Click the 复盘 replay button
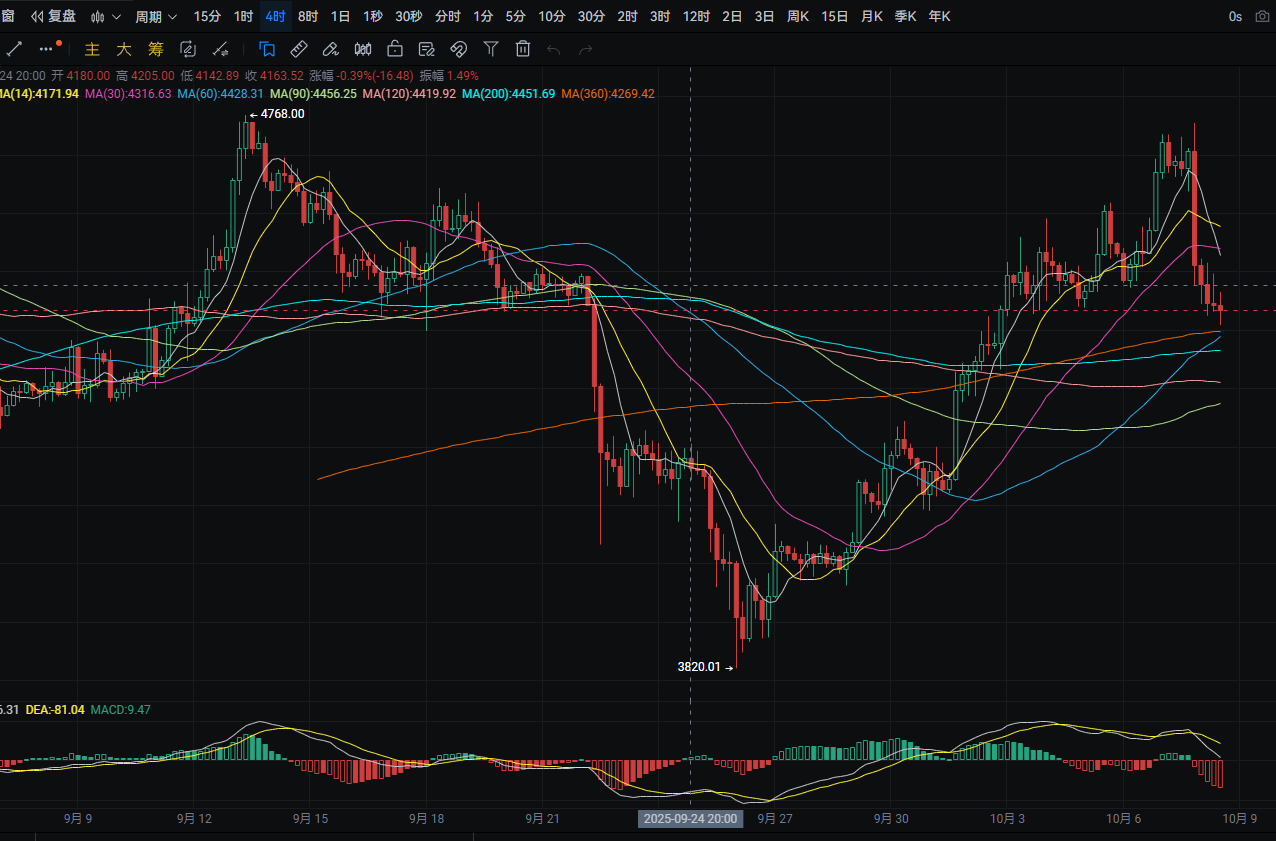This screenshot has height=841, width=1276. pyautogui.click(x=54, y=16)
